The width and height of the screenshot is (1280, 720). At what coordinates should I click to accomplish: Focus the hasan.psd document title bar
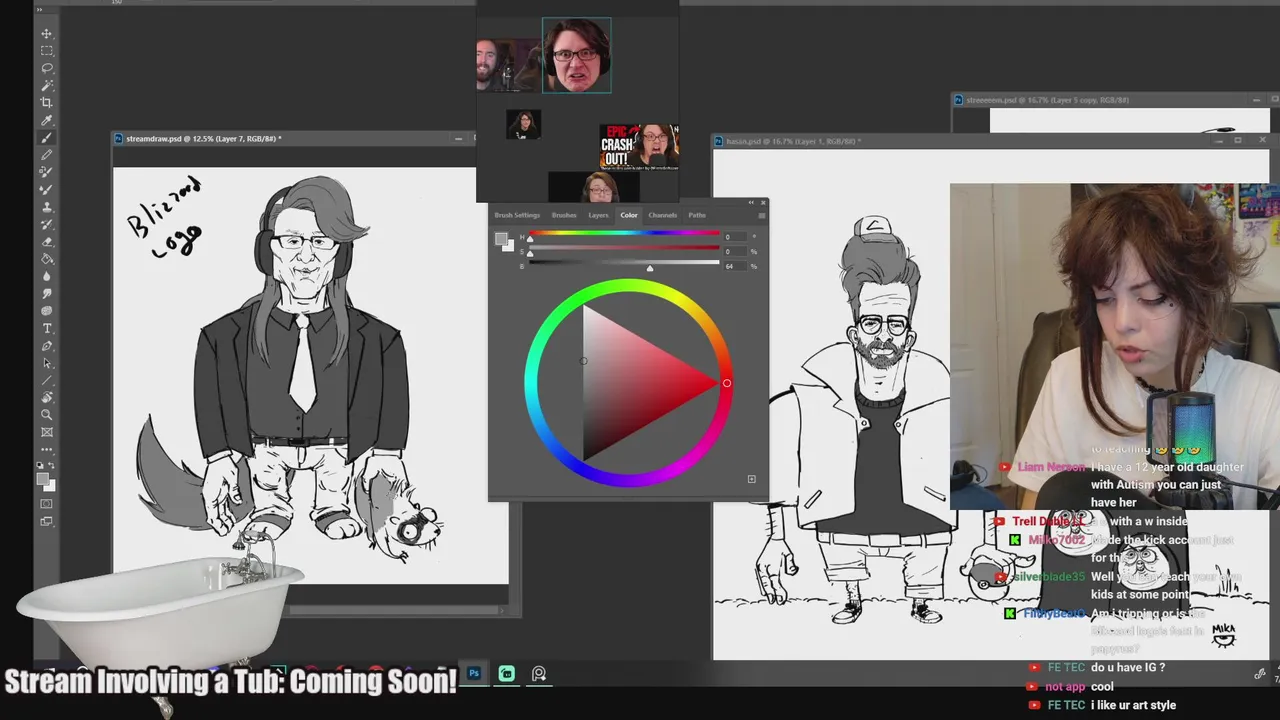coord(991,141)
